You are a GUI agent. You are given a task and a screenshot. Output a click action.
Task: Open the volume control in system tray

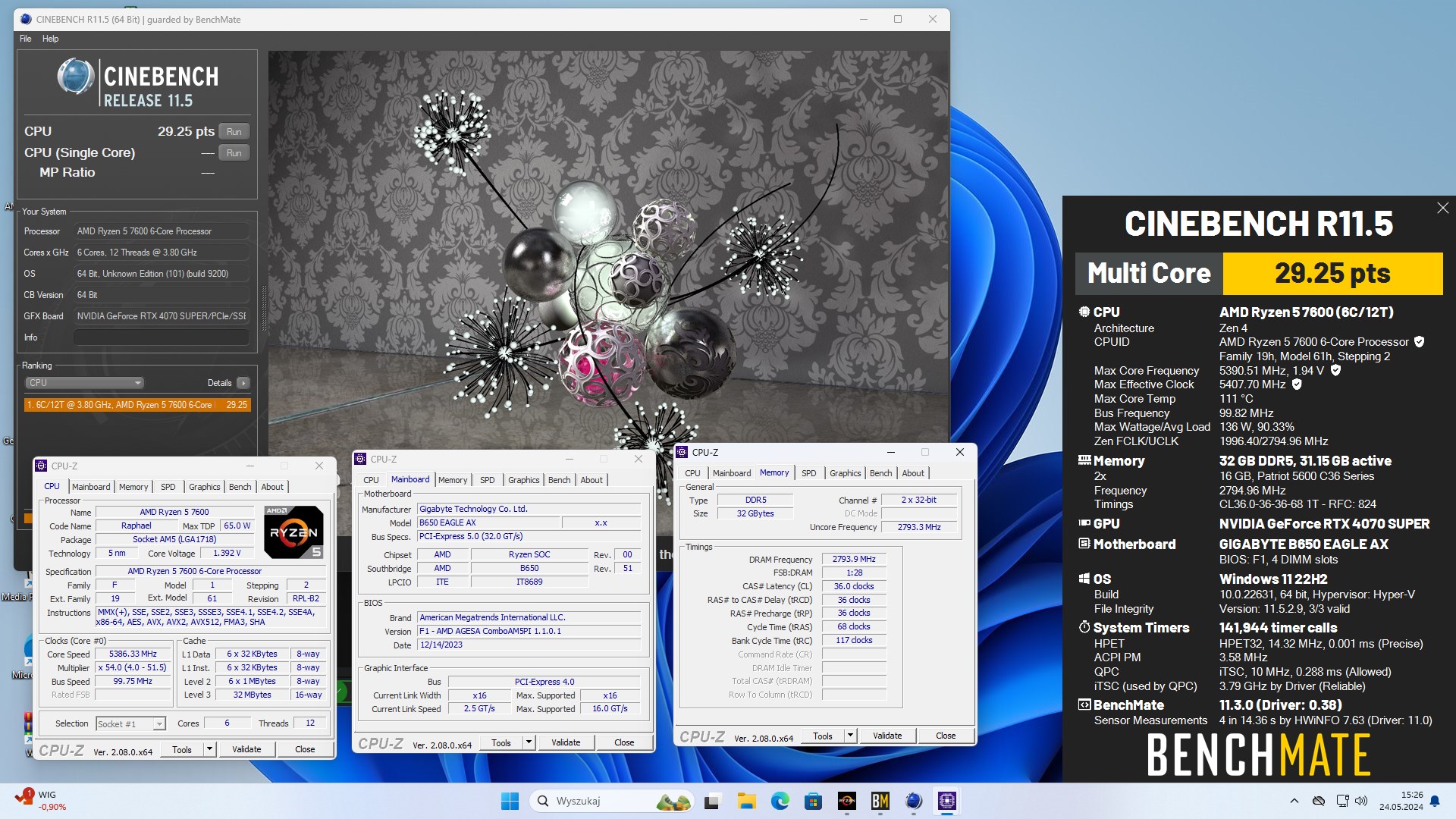[x=1361, y=801]
